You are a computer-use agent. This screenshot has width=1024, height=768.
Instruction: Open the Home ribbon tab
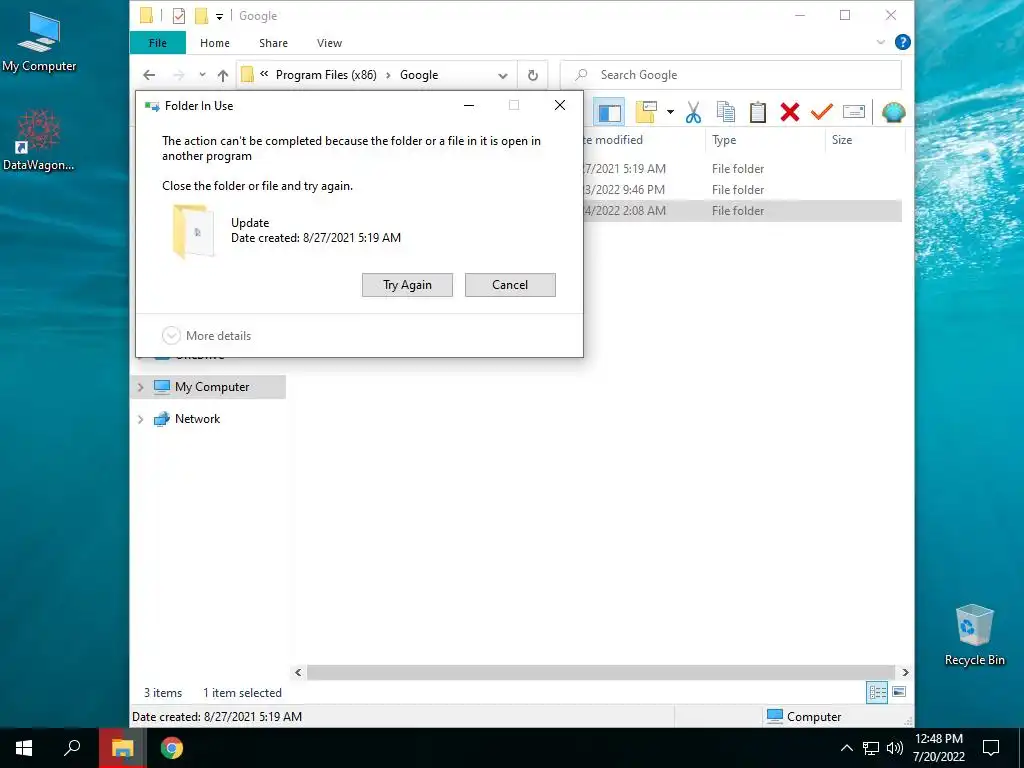point(215,43)
